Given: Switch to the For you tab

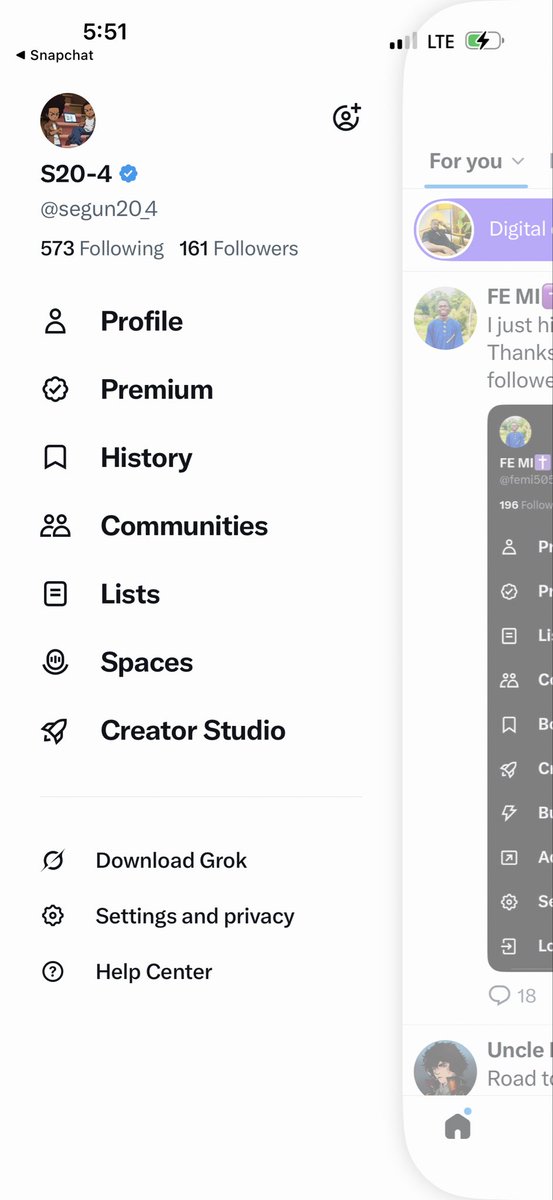Looking at the screenshot, I should [466, 161].
